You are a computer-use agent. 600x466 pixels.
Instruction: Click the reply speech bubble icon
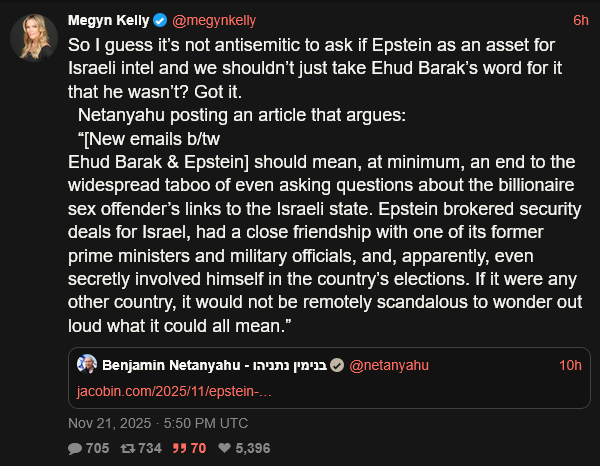click(x=75, y=449)
